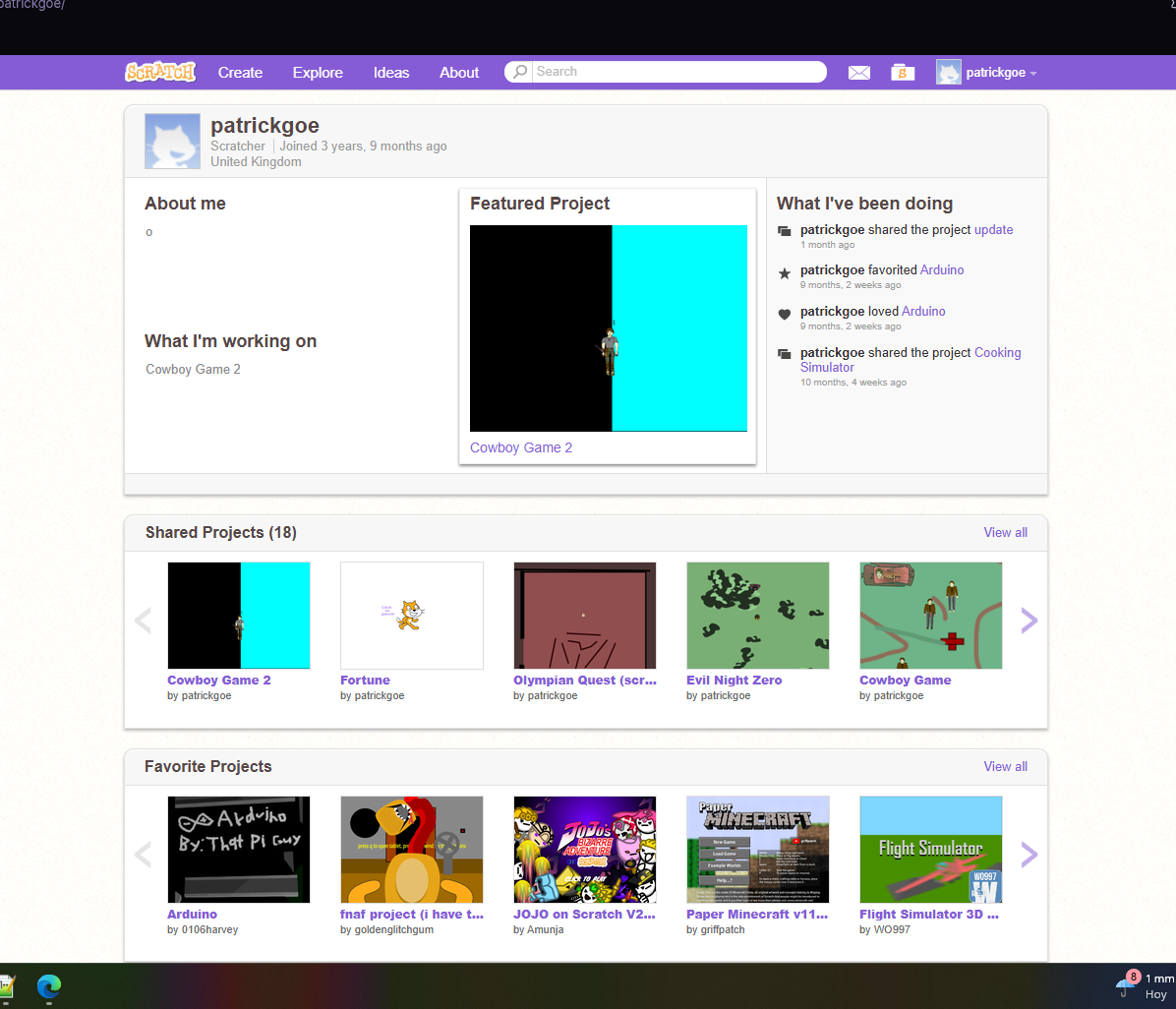Open the Create menu item

240,73
